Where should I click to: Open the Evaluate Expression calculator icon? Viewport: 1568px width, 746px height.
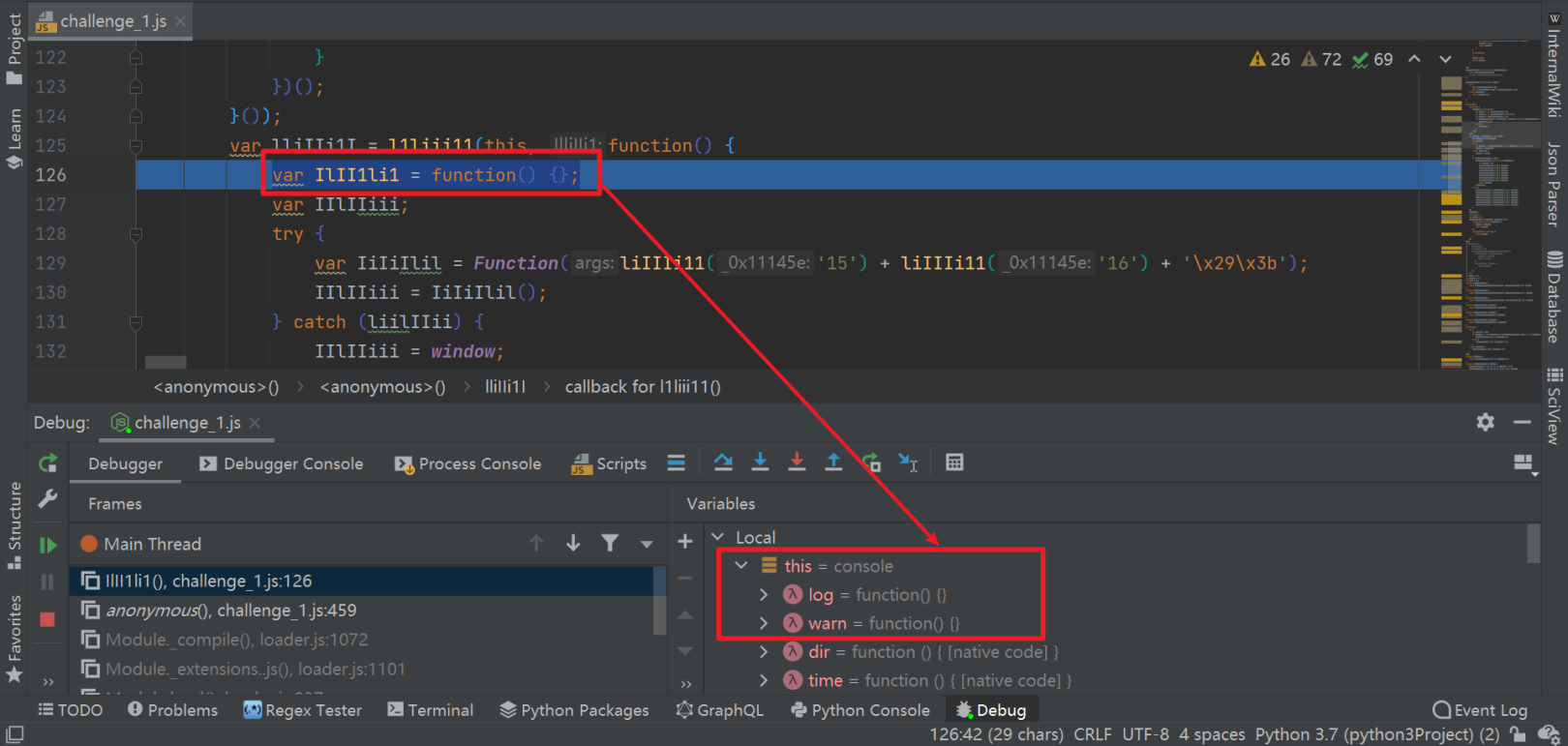tap(954, 463)
